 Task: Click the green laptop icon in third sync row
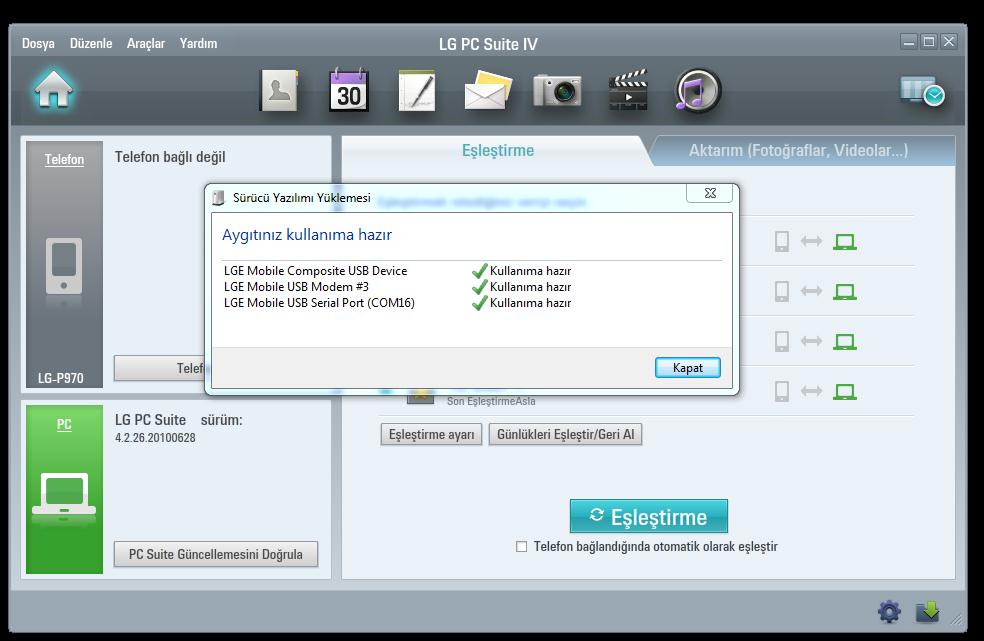tap(845, 342)
